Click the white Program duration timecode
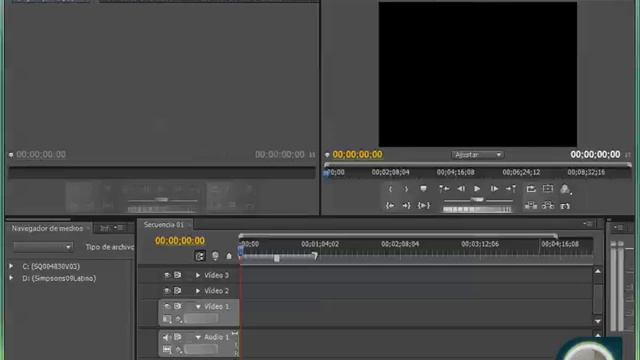This screenshot has width=640, height=360. coord(595,154)
